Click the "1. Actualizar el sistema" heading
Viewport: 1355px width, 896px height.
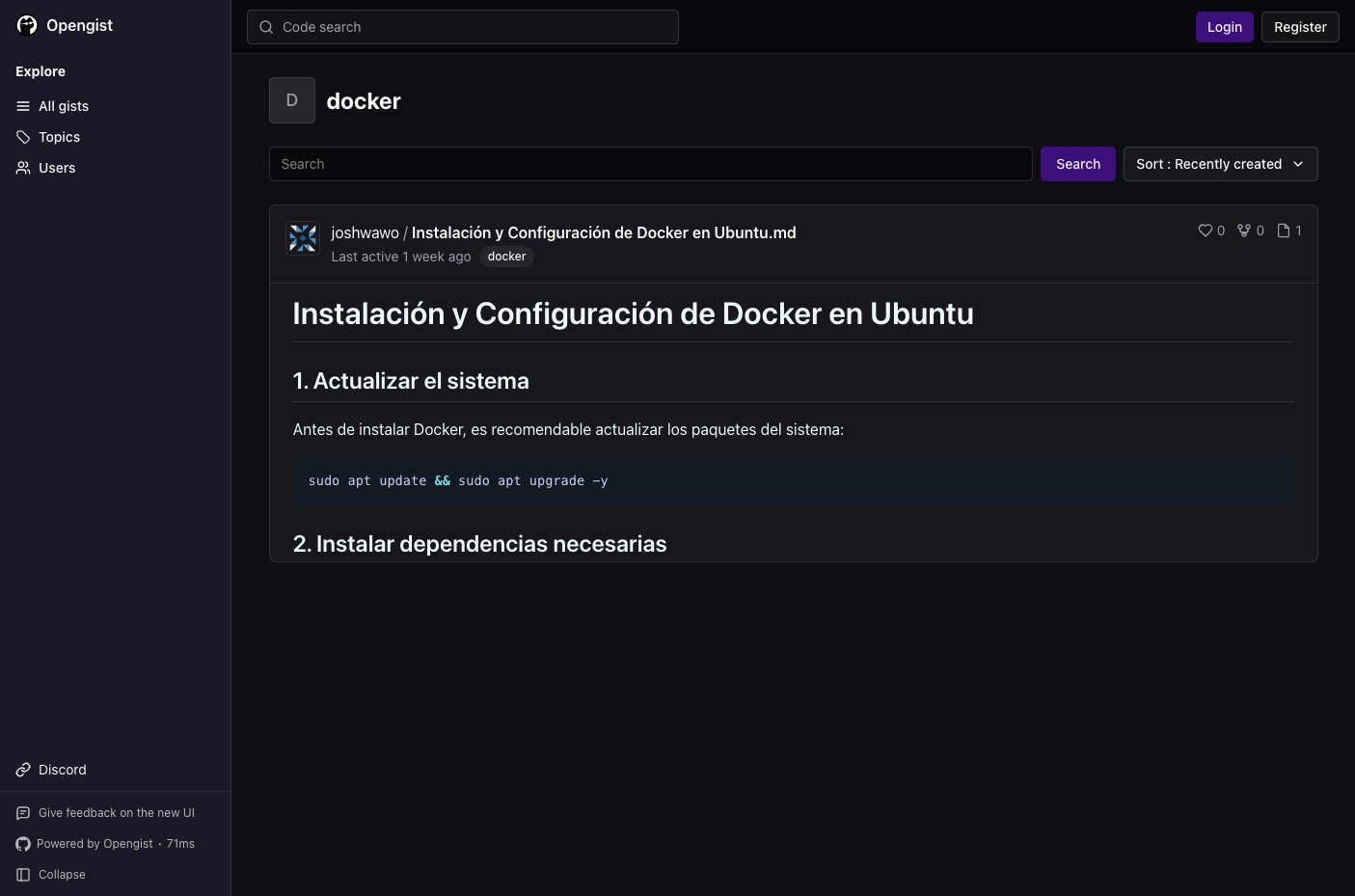[x=411, y=381]
